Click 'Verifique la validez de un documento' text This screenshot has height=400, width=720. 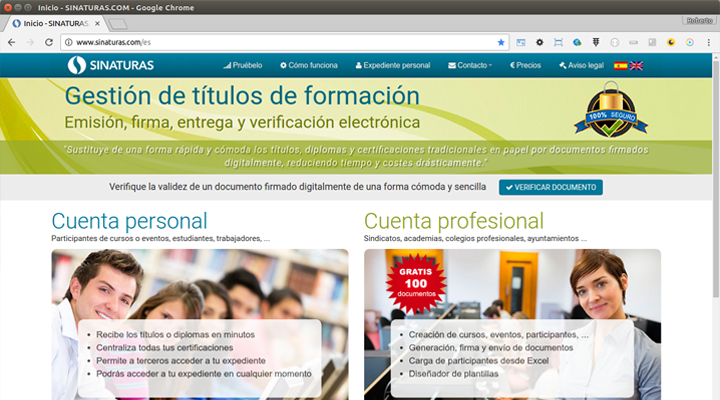point(298,187)
